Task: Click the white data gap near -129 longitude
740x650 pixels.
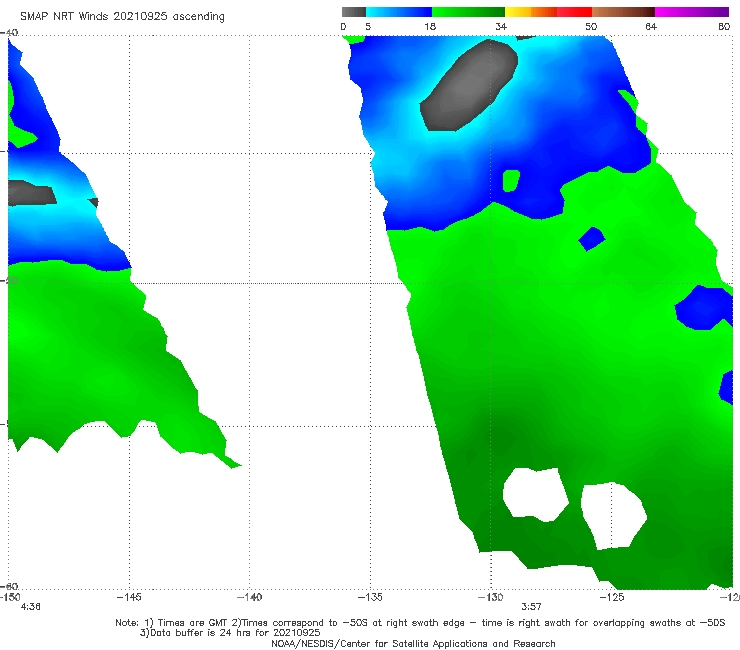Action: tap(536, 495)
